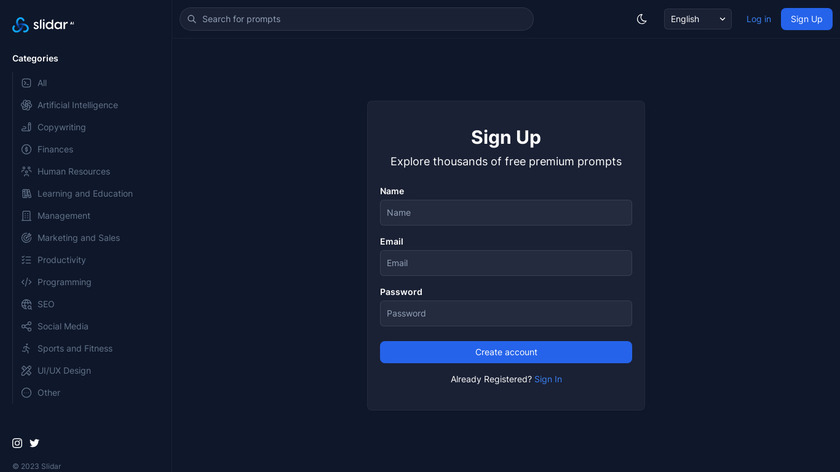Click the Log in link
The height and width of the screenshot is (472, 840).
(758, 19)
